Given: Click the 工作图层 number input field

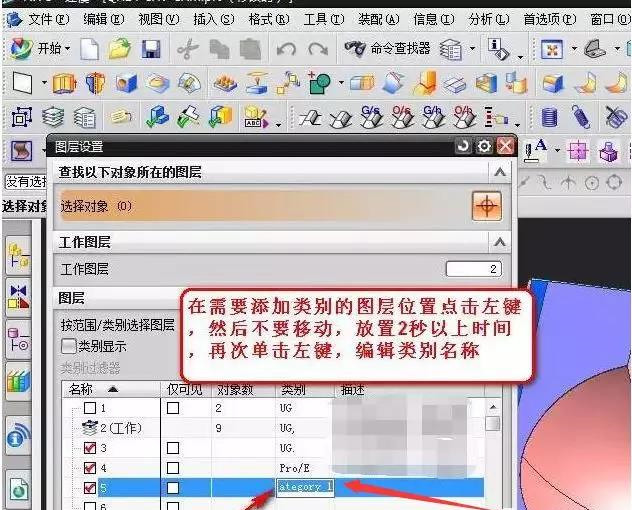Looking at the screenshot, I should click(x=473, y=269).
